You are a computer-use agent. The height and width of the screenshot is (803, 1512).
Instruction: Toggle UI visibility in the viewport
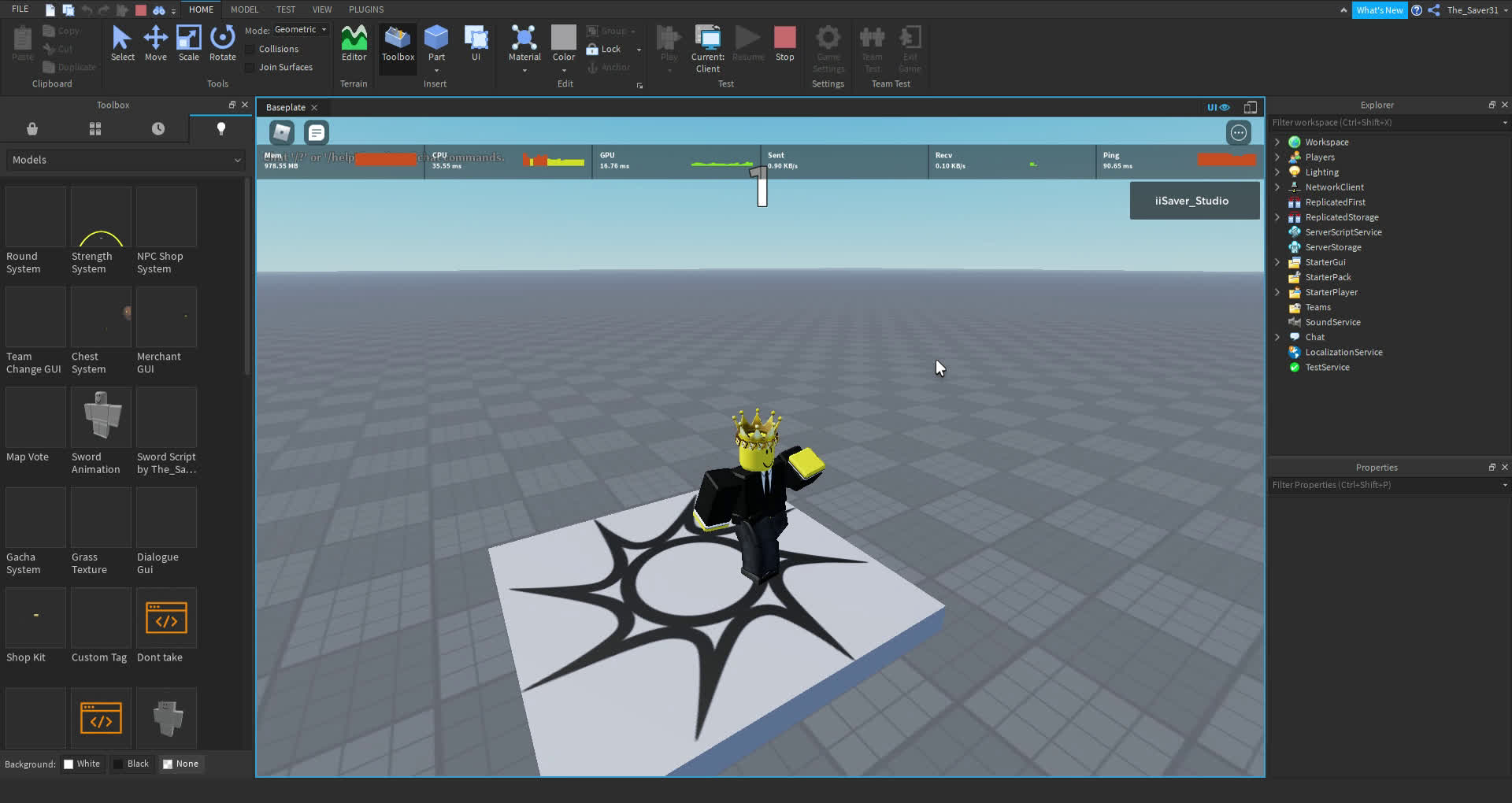coord(1217,107)
